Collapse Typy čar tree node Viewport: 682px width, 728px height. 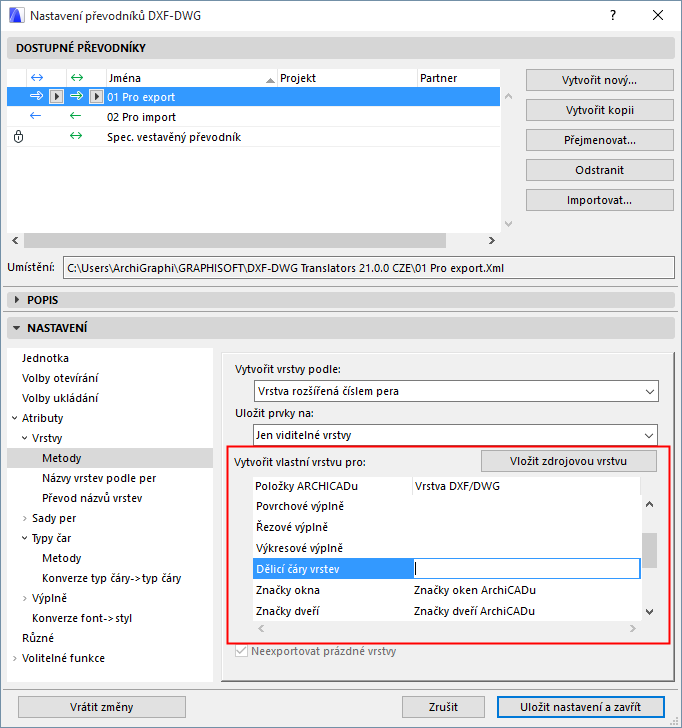pyautogui.click(x=25, y=538)
